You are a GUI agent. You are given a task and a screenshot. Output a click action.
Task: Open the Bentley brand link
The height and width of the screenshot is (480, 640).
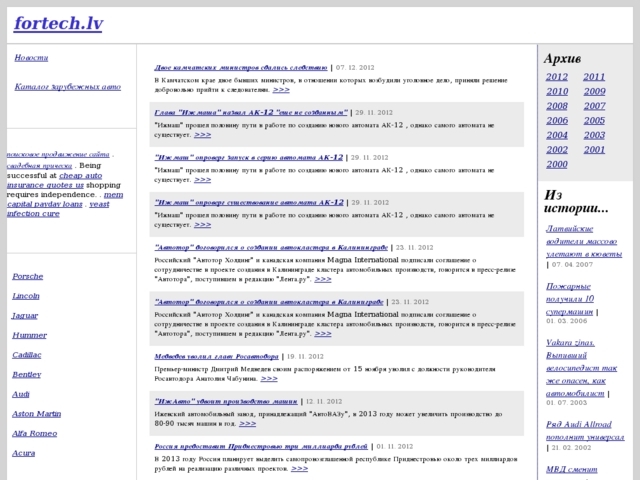(x=27, y=374)
